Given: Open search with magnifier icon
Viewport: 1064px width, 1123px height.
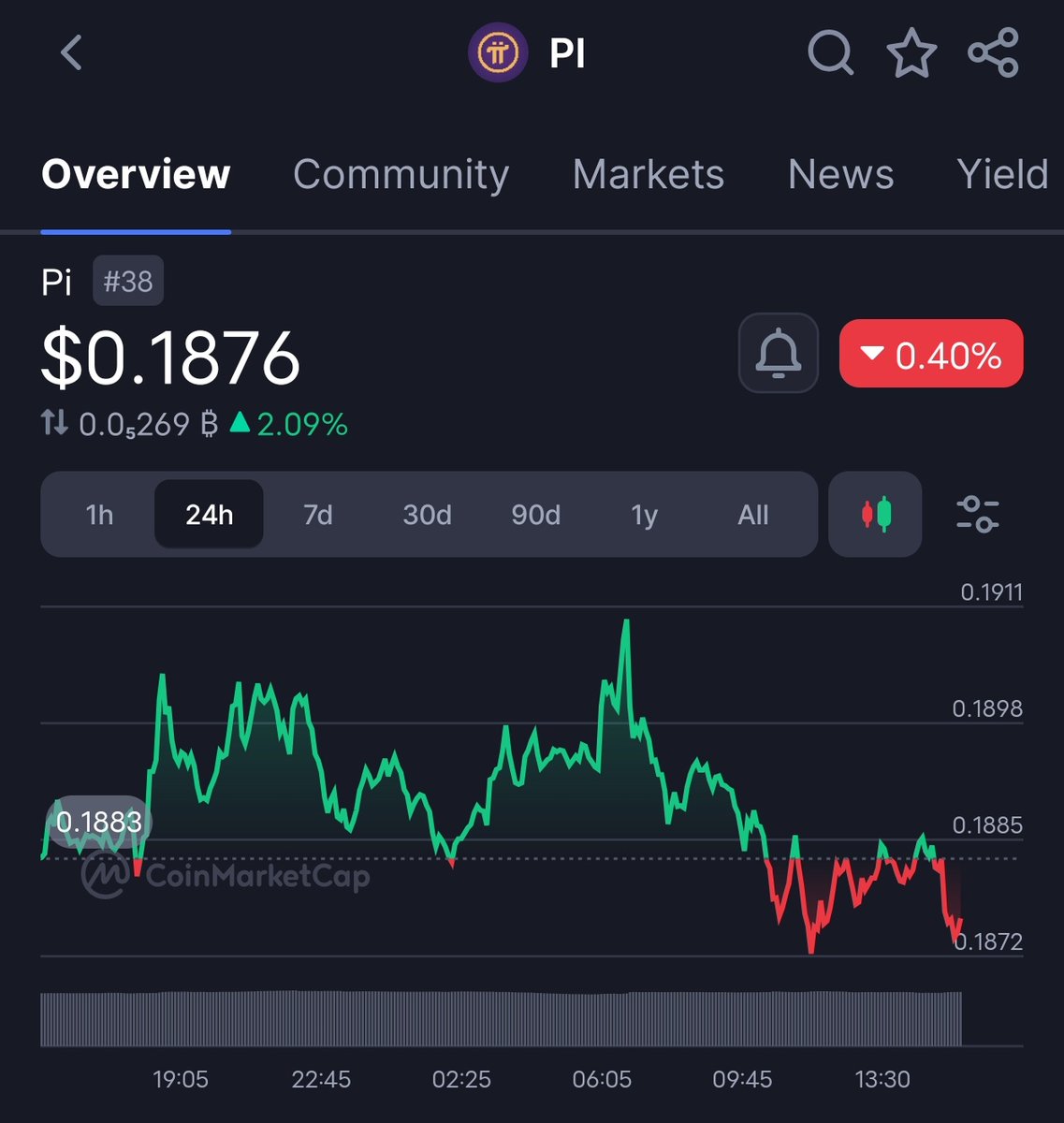Looking at the screenshot, I should [x=830, y=52].
